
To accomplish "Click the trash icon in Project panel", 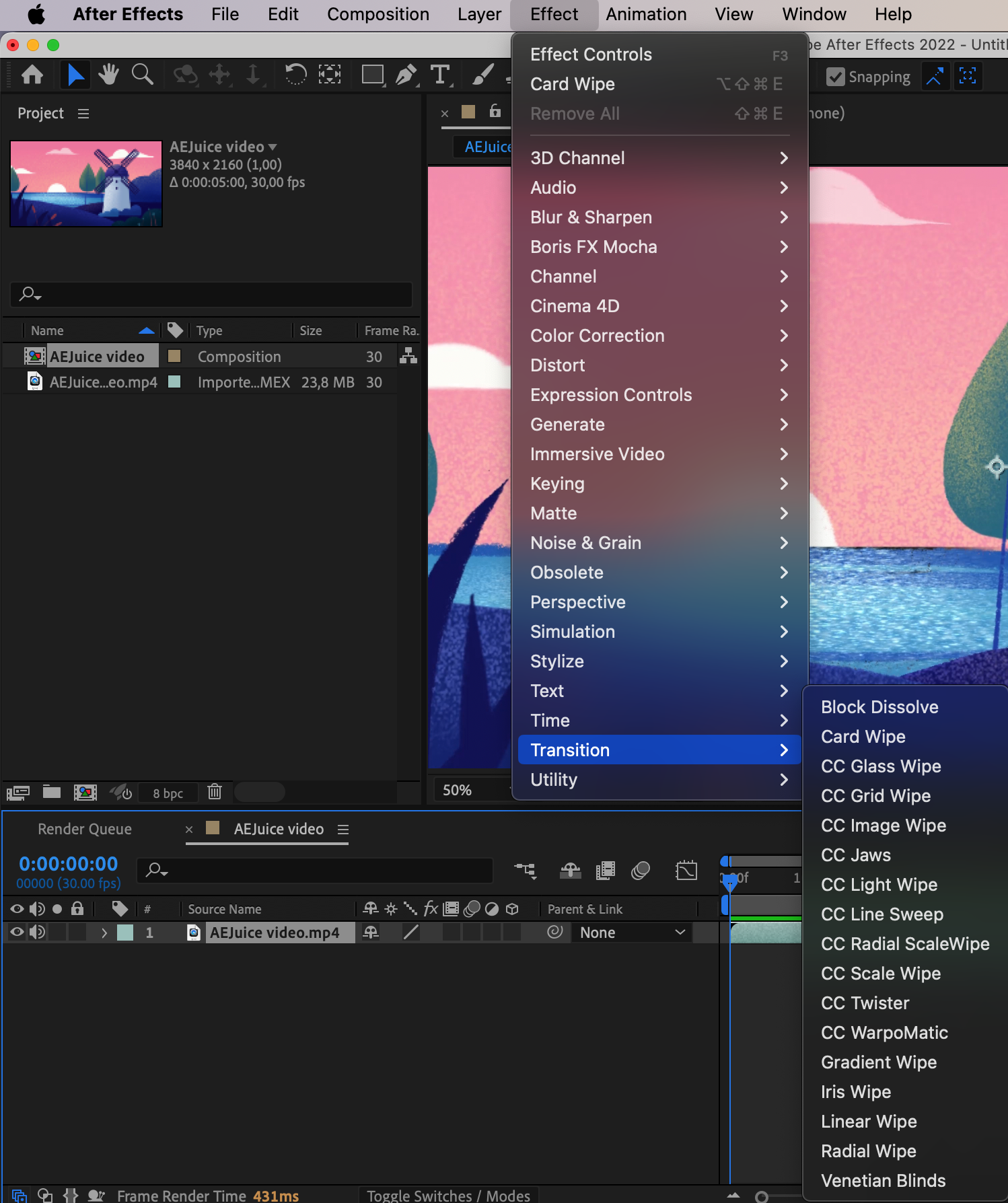I will pyautogui.click(x=215, y=792).
